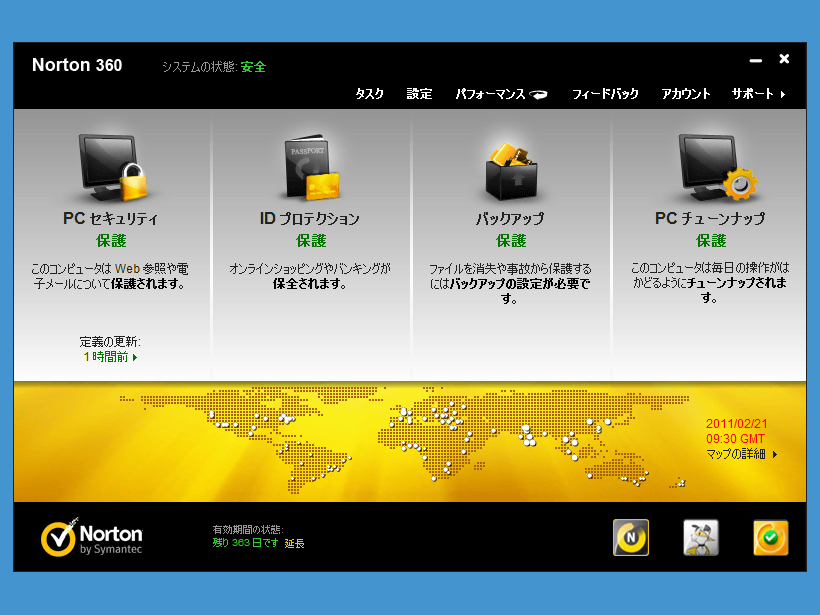
Task: Click the マップの詳細 link
Action: pyautogui.click(x=736, y=454)
